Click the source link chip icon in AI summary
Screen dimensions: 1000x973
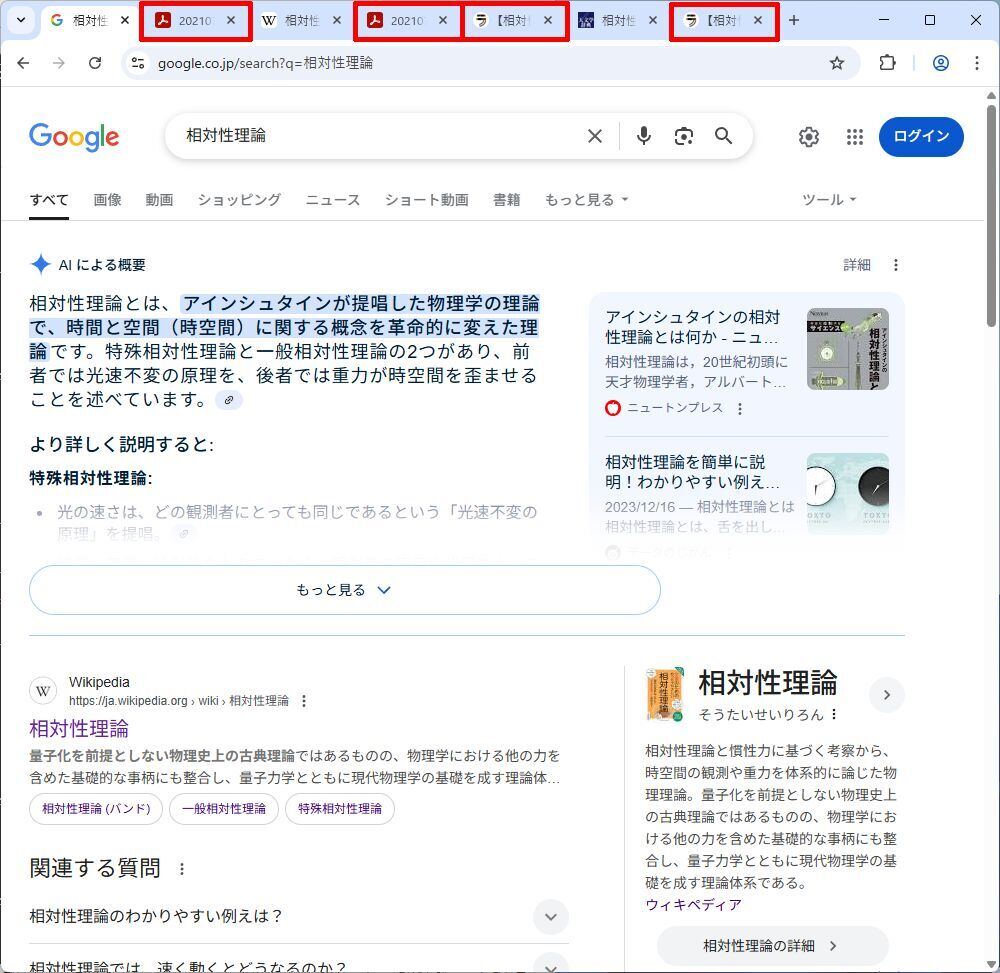pyautogui.click(x=229, y=400)
